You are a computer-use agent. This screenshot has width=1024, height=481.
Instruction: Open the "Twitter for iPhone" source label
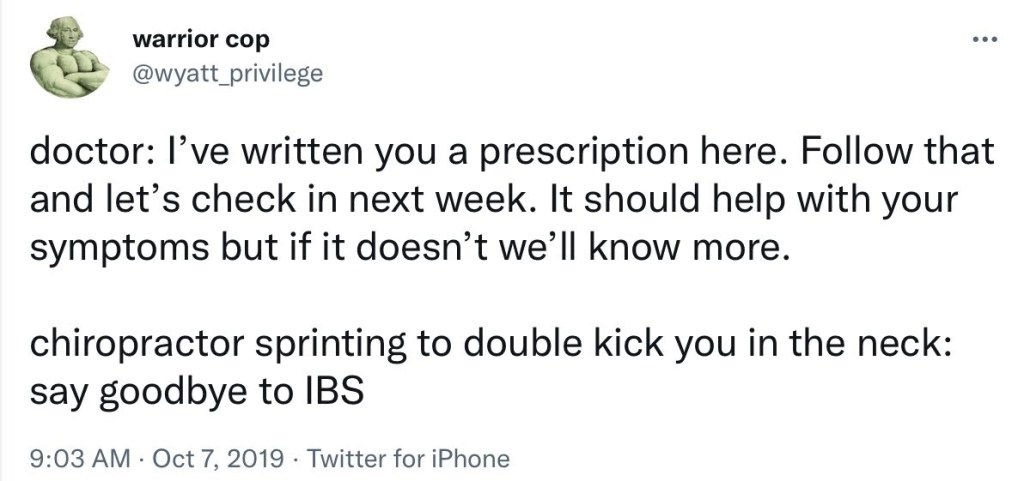(408, 458)
